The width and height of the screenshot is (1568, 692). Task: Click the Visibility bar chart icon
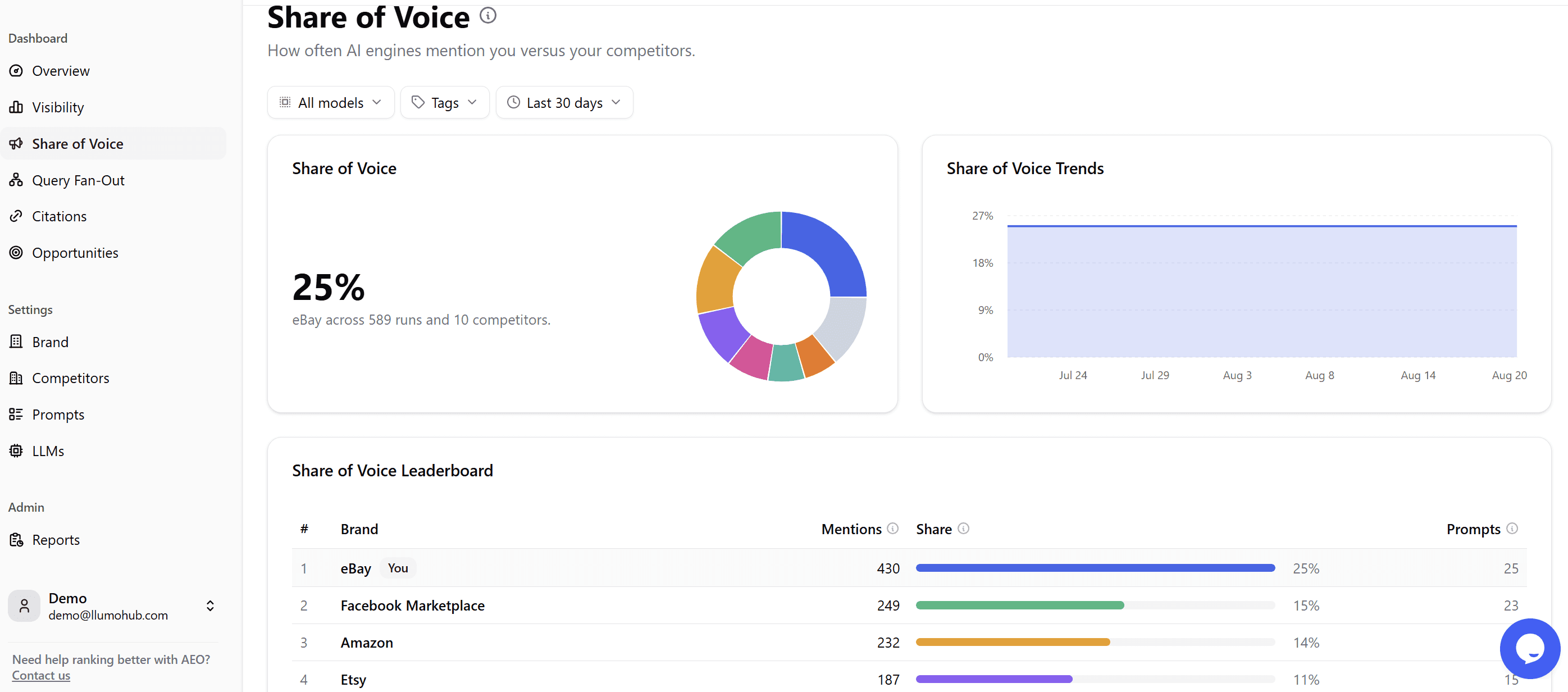coord(16,107)
